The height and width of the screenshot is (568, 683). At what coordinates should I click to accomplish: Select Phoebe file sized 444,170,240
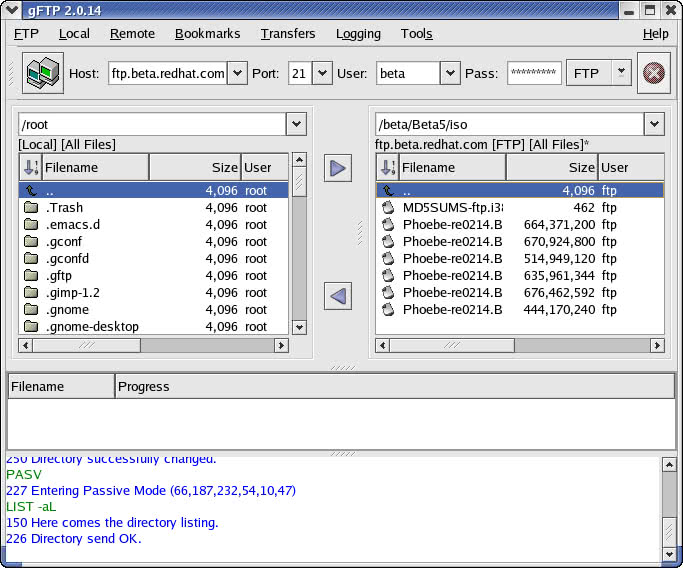click(520, 309)
